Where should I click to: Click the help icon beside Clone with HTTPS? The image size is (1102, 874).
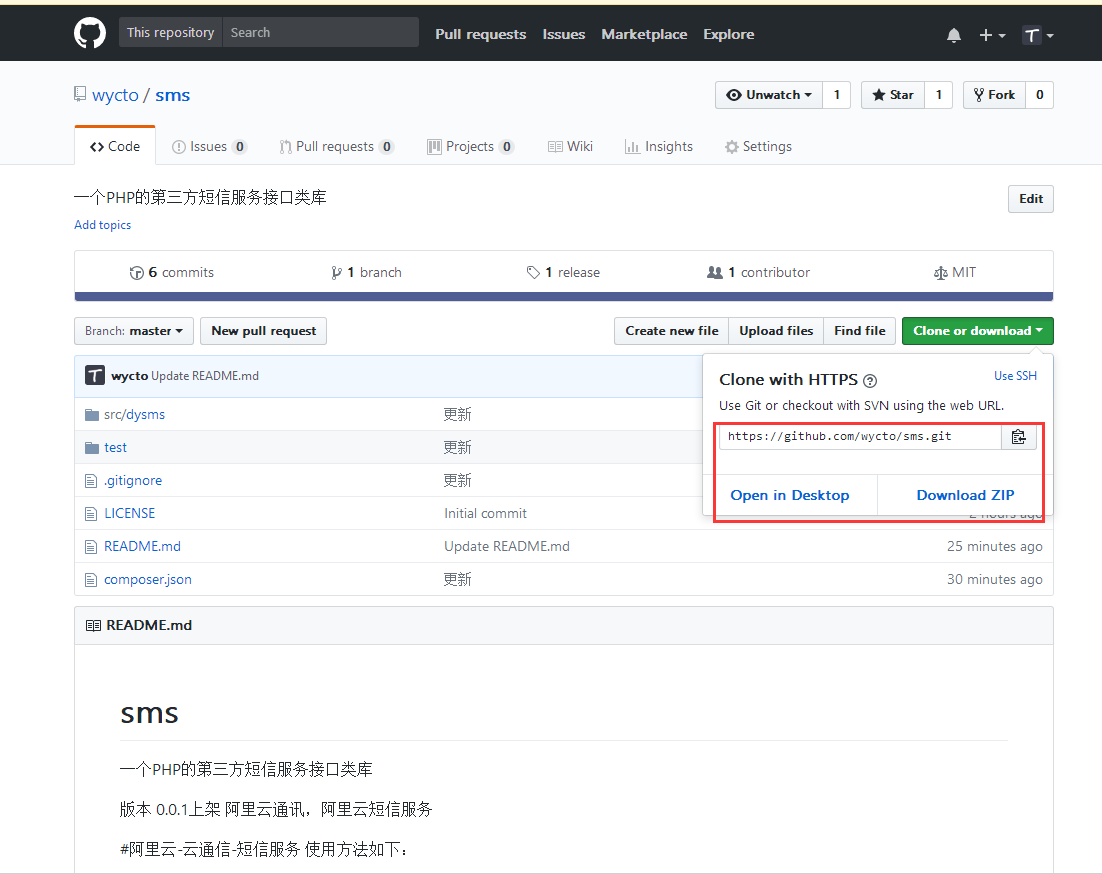870,381
